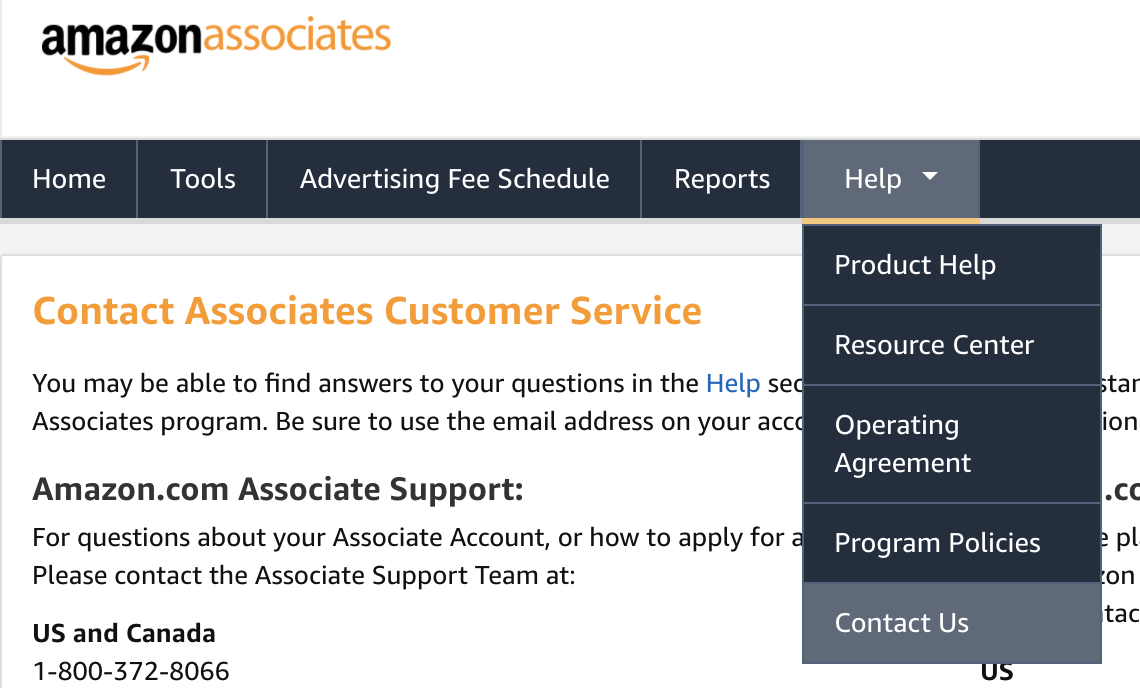The height and width of the screenshot is (688, 1140).
Task: Go to the Home navigation tab
Action: [x=69, y=179]
